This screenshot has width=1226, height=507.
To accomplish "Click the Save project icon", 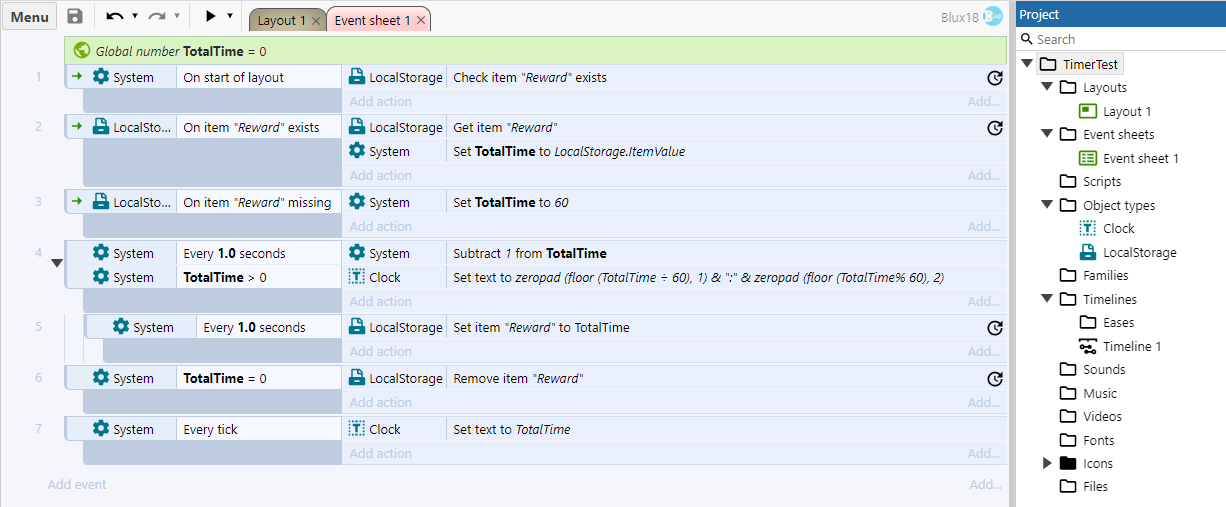I will (75, 17).
